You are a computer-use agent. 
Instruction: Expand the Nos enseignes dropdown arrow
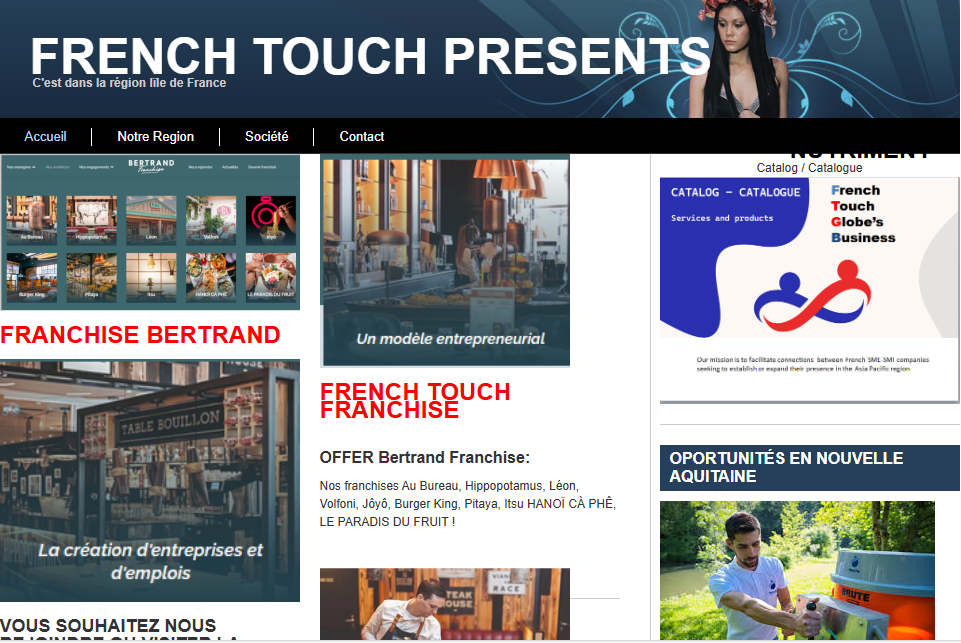tap(34, 167)
